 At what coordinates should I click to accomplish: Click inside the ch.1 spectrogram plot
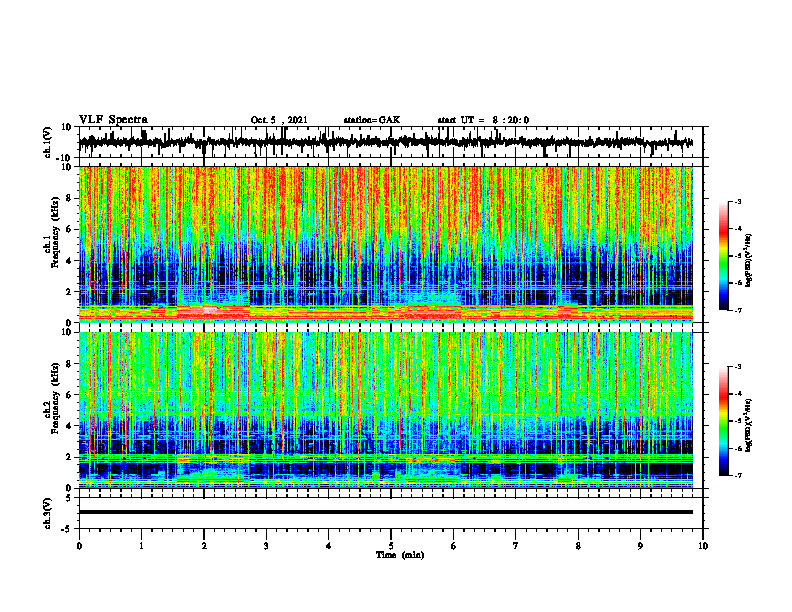(385, 244)
